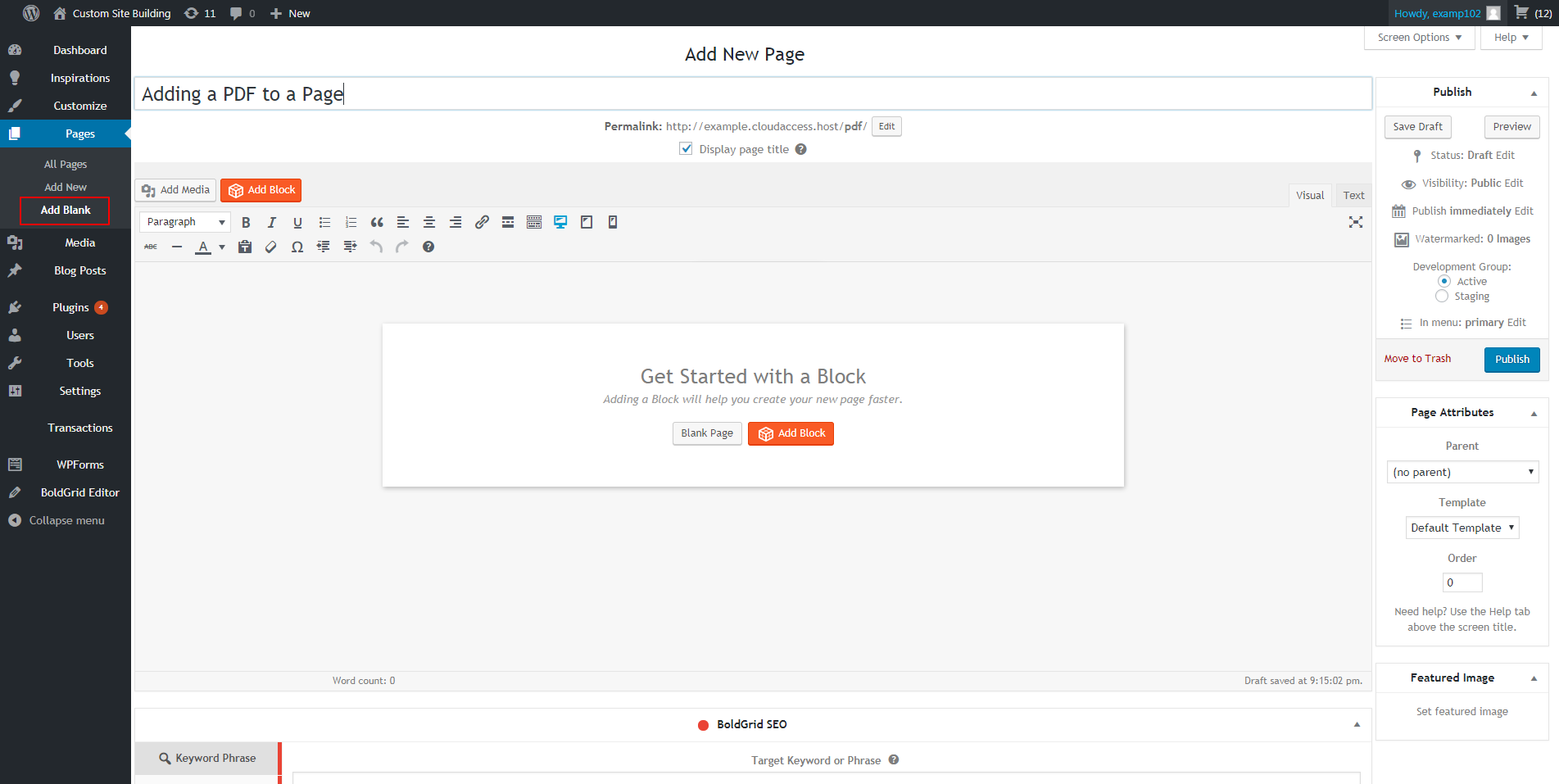Decrease indent
The image size is (1559, 784).
324,247
